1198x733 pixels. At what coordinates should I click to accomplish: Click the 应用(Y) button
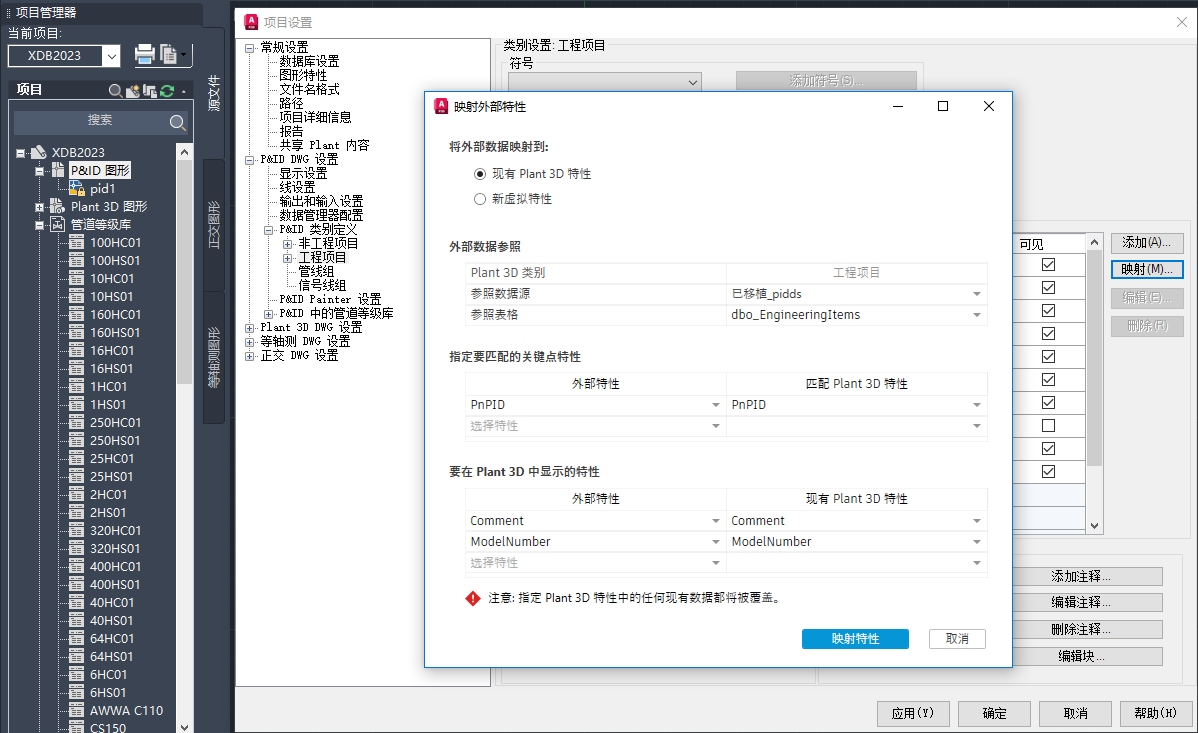pyautogui.click(x=913, y=713)
